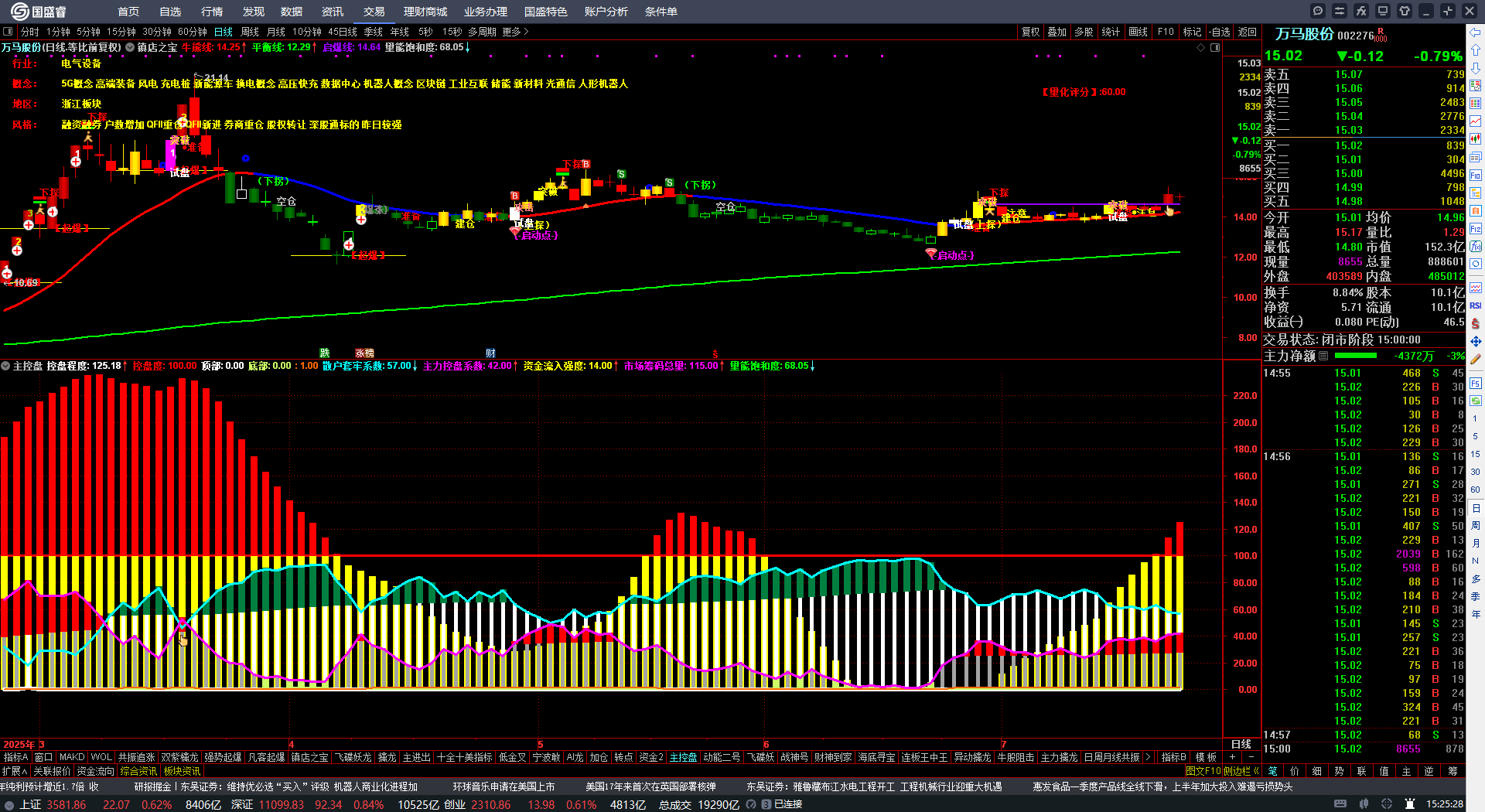
Task: Expand the 扩展 panel
Action: [x=15, y=771]
